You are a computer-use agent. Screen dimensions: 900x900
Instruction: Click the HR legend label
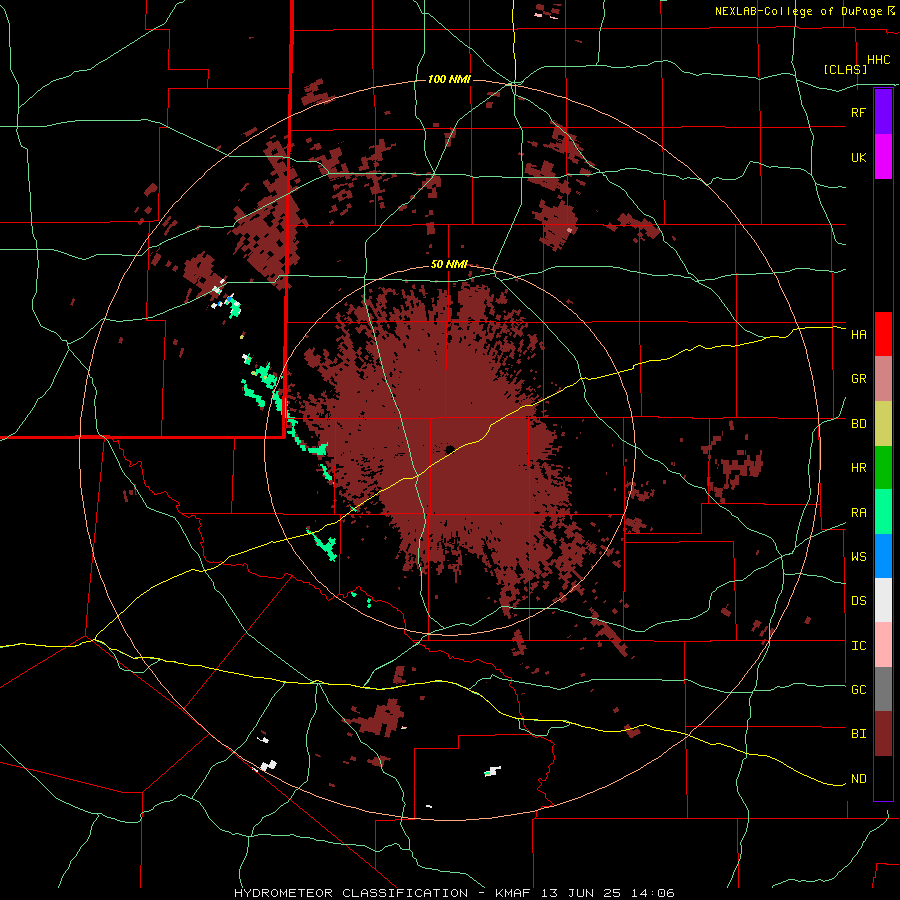(858, 468)
